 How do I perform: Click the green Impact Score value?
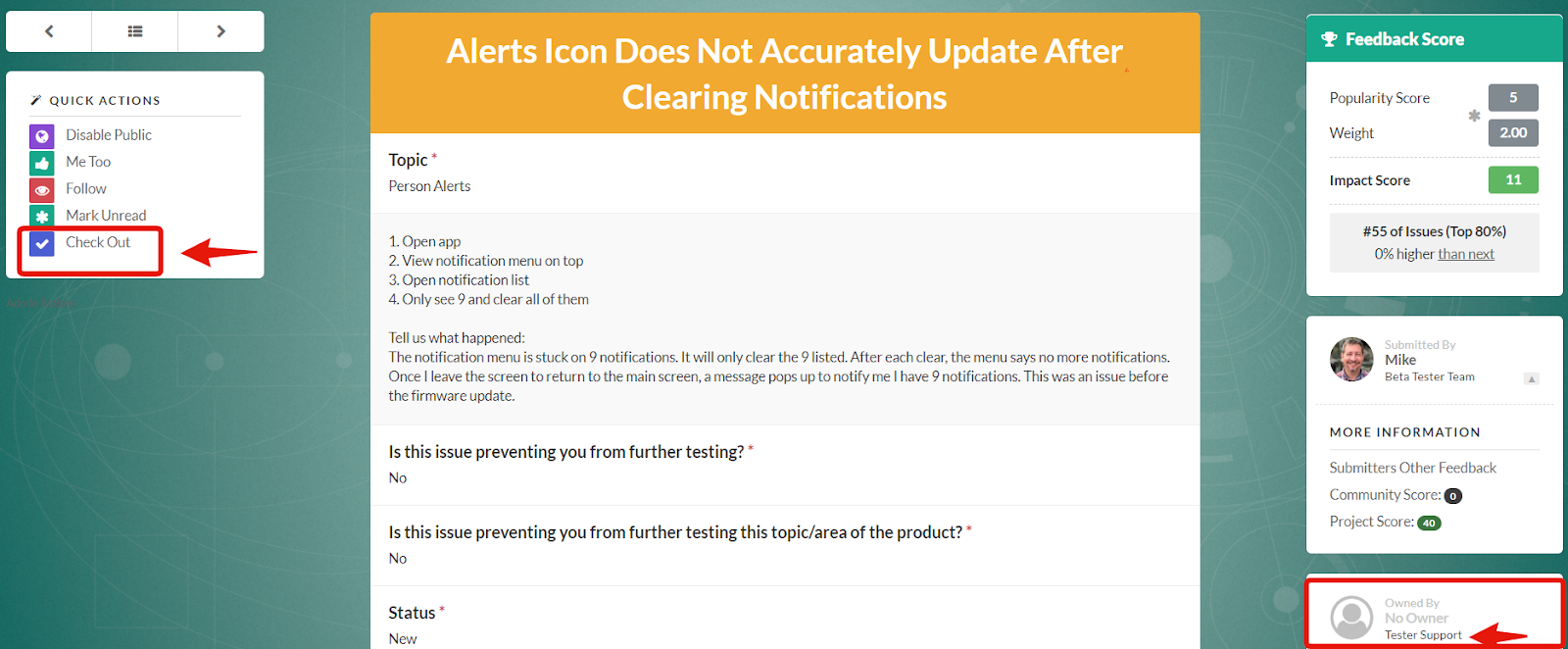tap(1513, 179)
